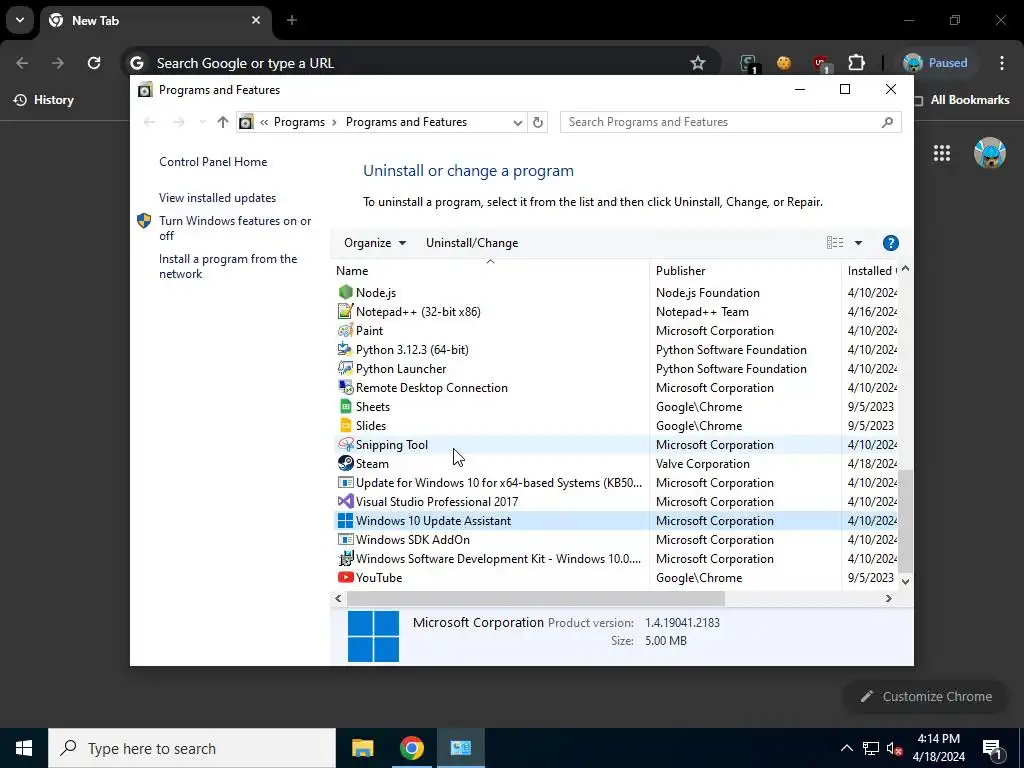Click the search magnifier in Programs and Features
This screenshot has height=768, width=1024.
(887, 122)
